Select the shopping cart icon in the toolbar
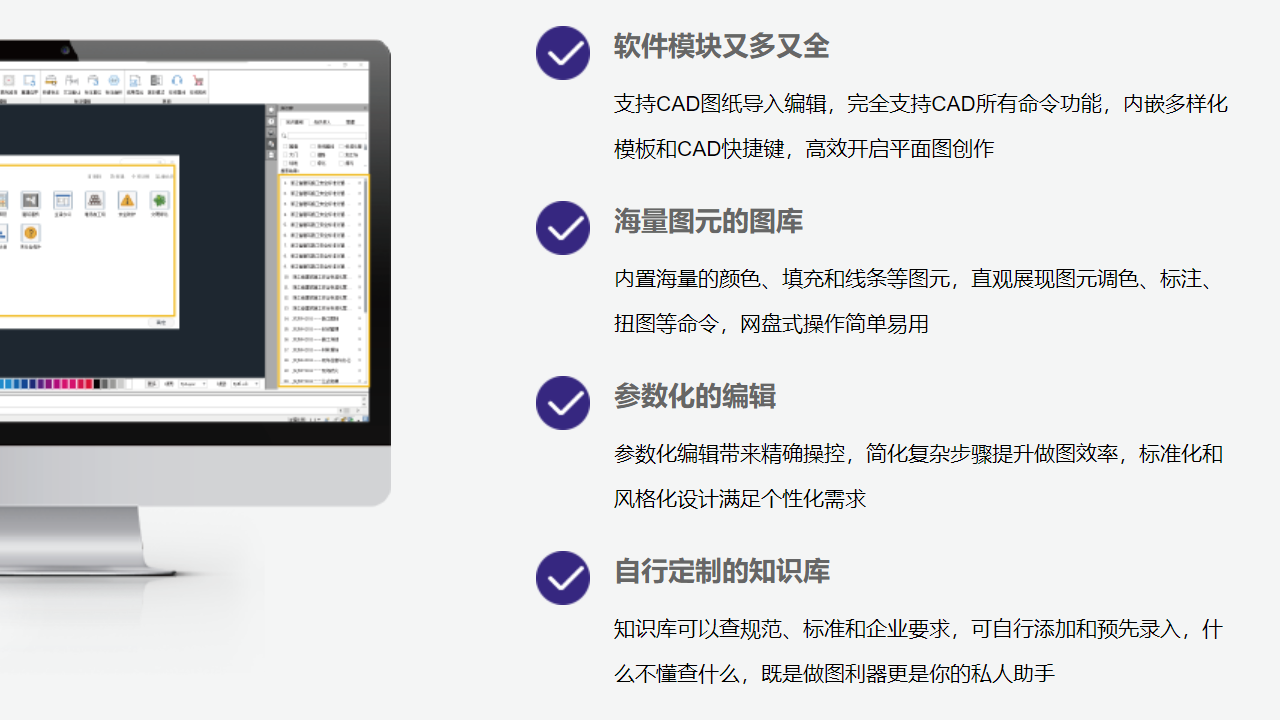Screen dimensions: 1280x720 click(198, 81)
